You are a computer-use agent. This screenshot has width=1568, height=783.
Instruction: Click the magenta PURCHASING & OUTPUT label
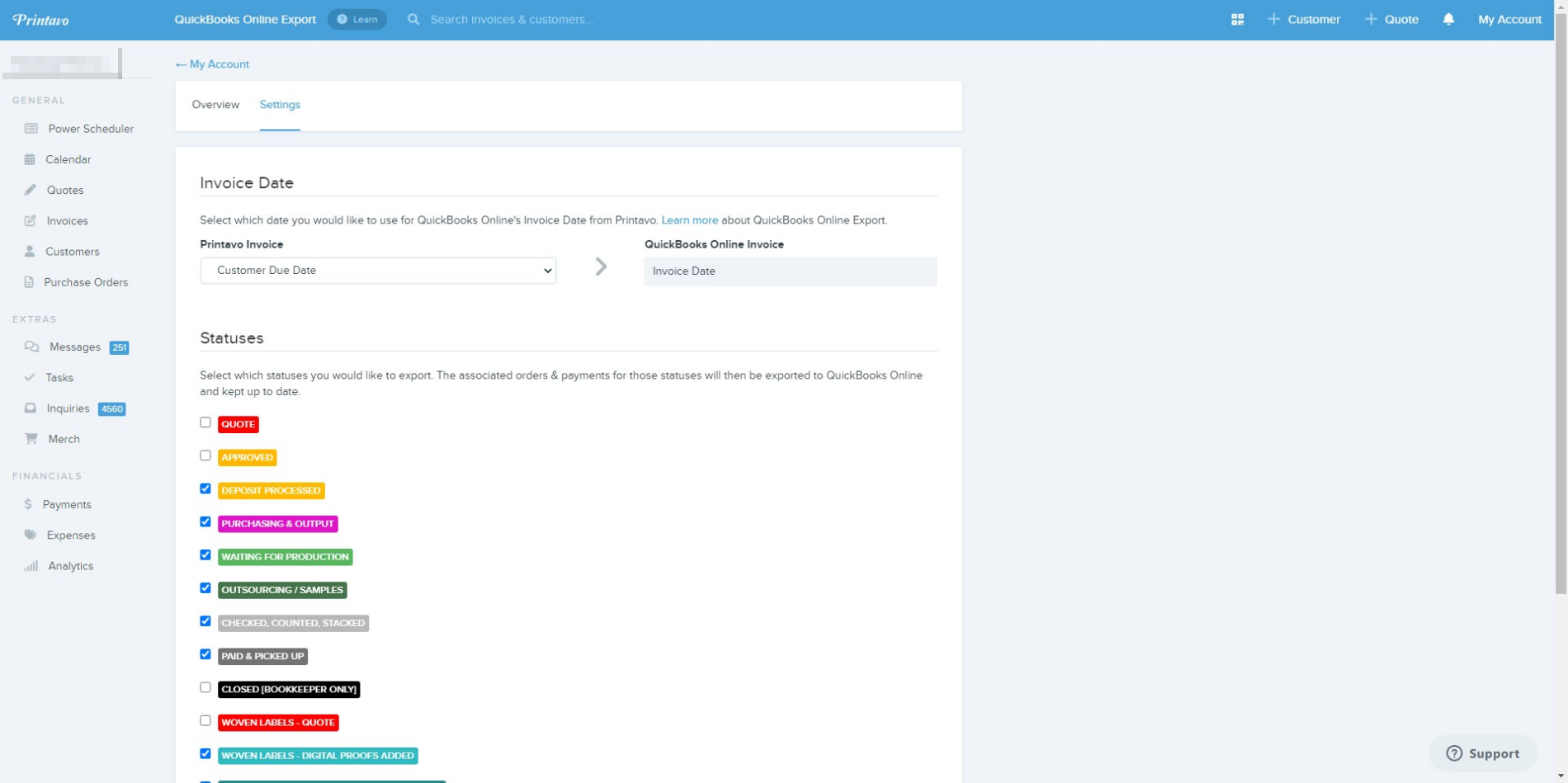pyautogui.click(x=277, y=523)
